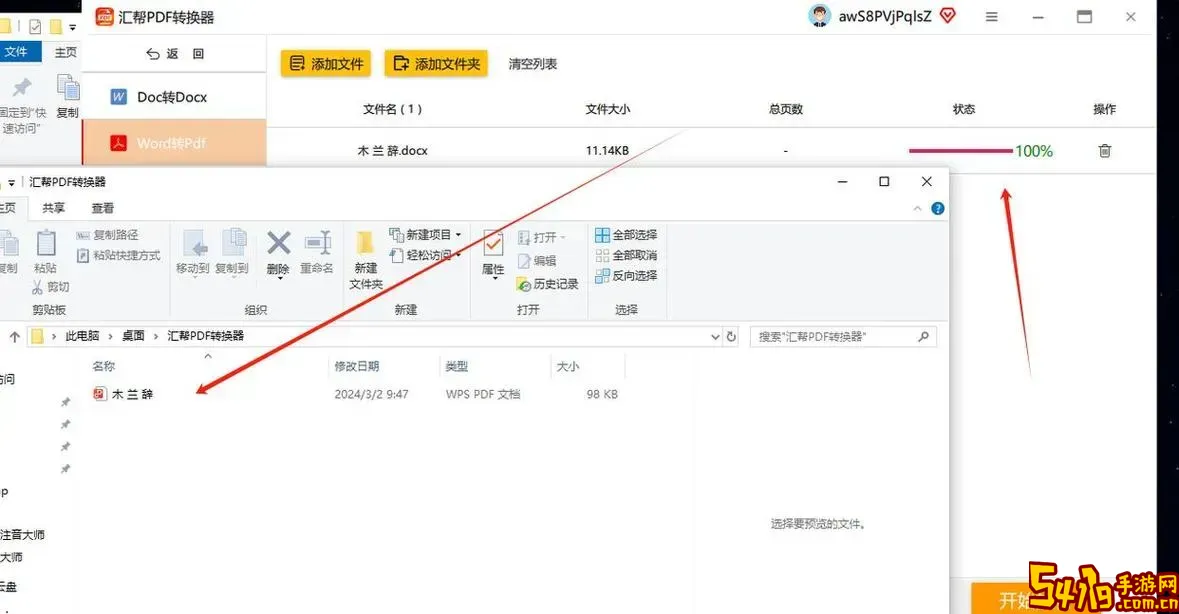Select Word转Pdf in converter sidebar
This screenshot has height=614, width=1179.
(x=173, y=143)
